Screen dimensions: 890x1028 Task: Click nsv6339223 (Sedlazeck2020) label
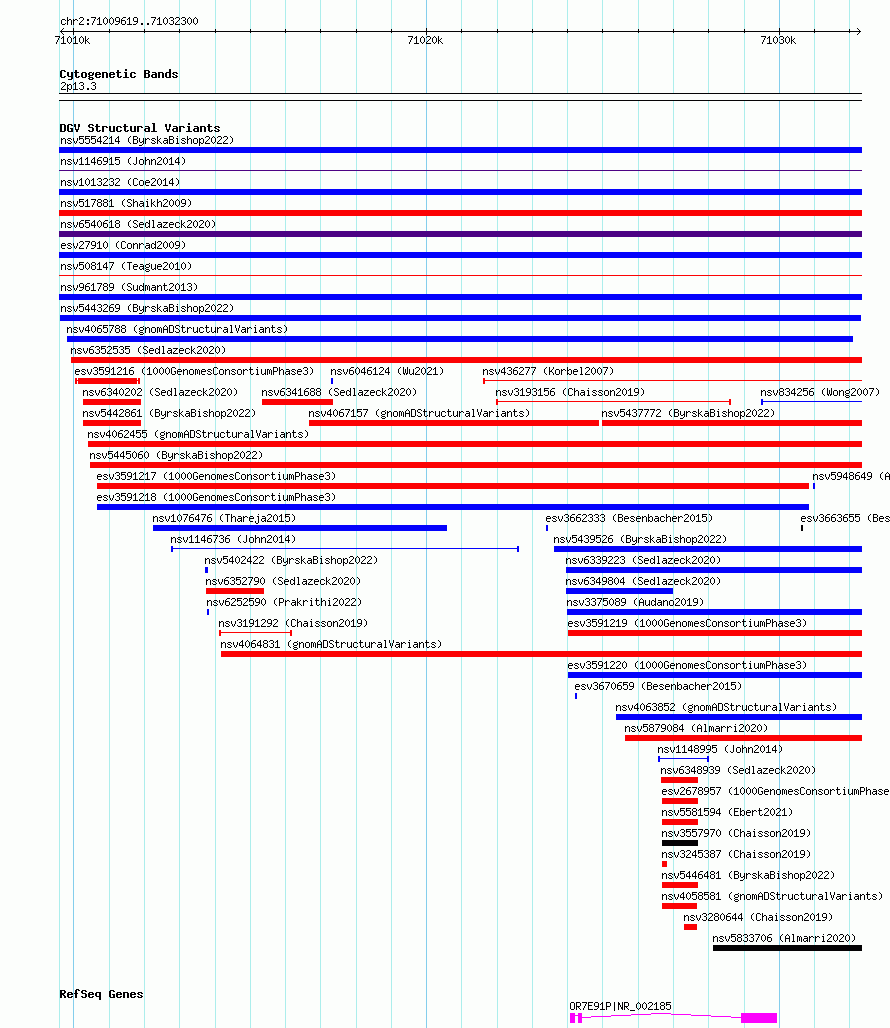643,560
